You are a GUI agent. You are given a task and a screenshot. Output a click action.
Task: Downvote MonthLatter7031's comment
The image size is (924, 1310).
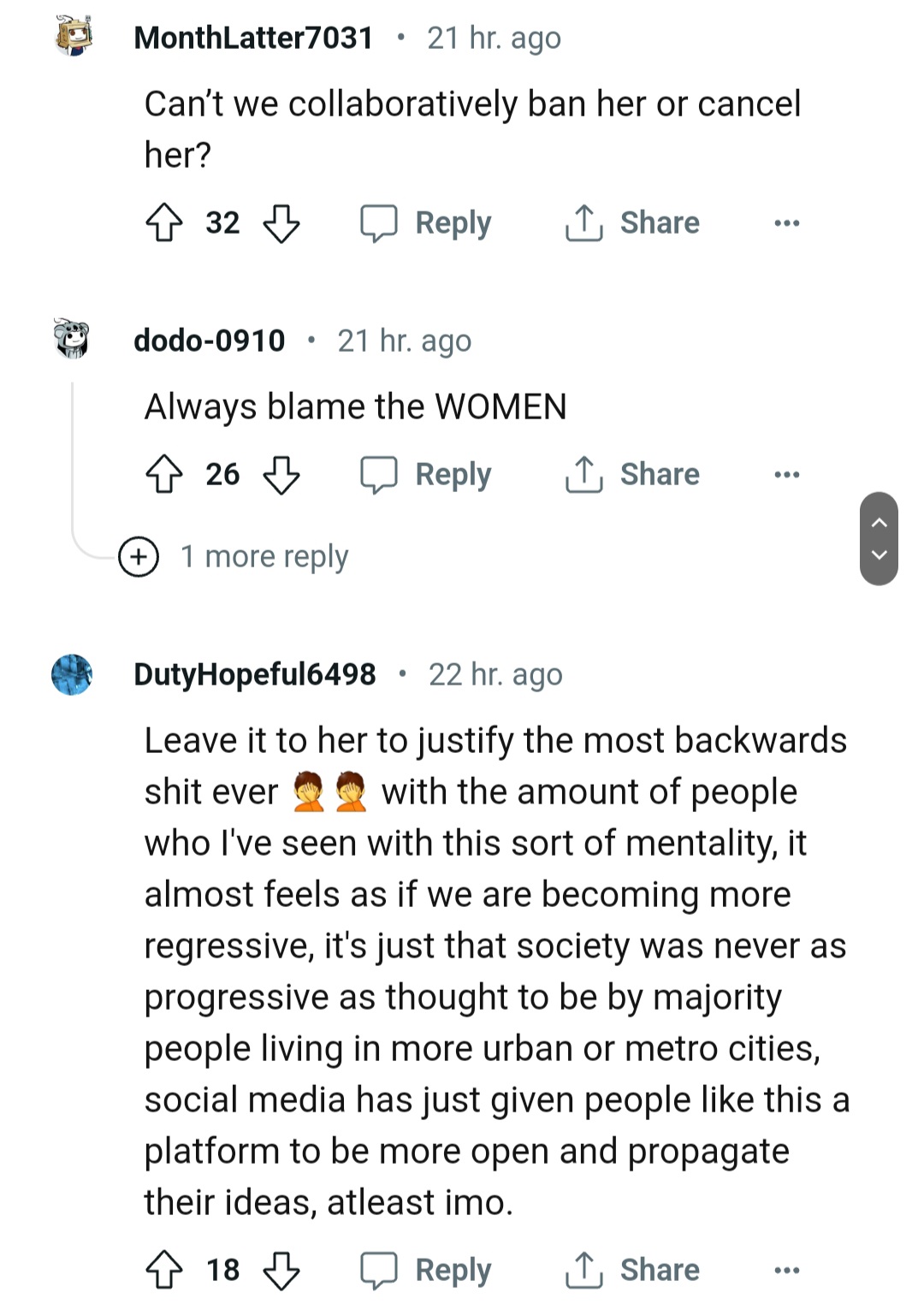[281, 223]
